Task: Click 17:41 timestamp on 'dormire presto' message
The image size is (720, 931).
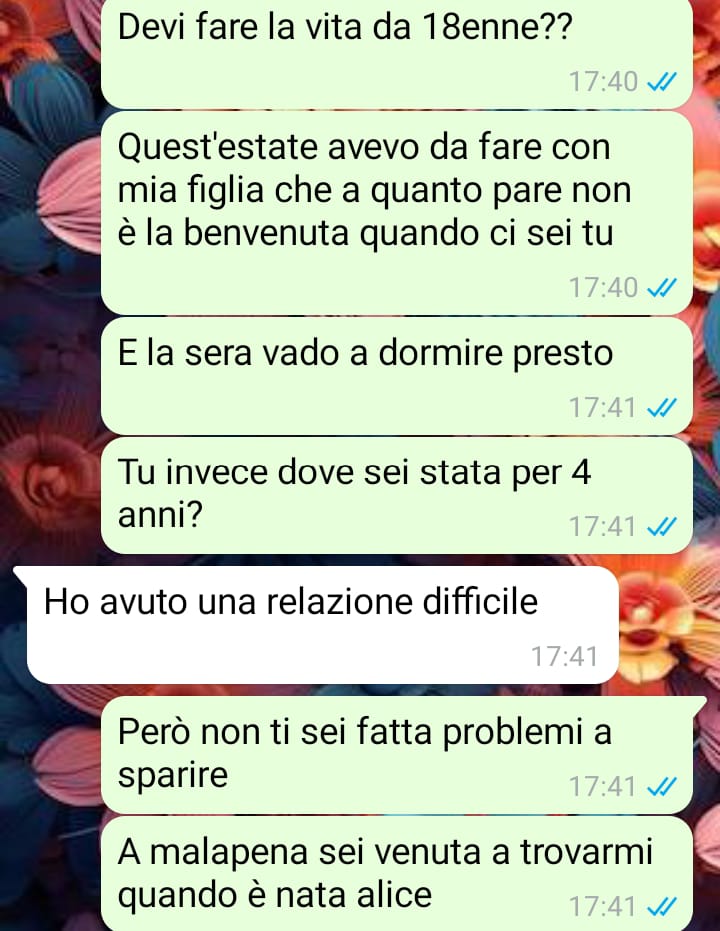Action: pos(603,408)
